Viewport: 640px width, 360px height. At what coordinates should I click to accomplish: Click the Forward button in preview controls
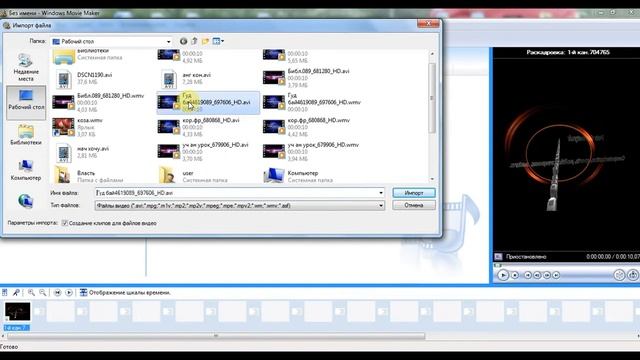coord(556,276)
